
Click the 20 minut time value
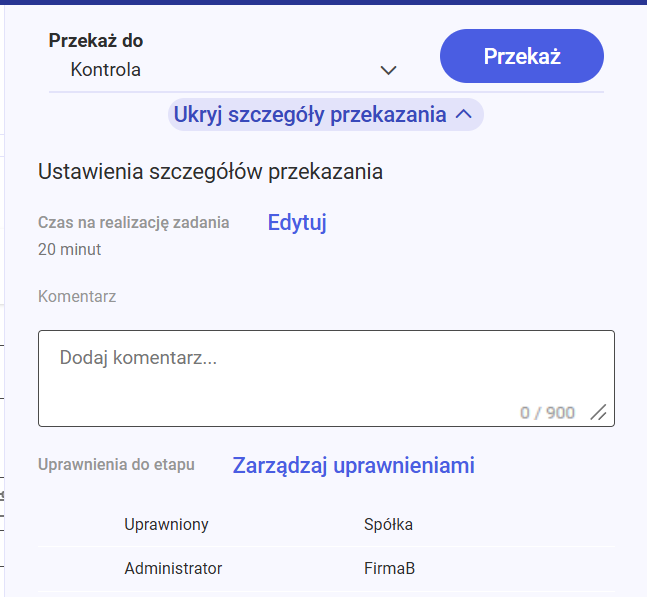coord(69,249)
